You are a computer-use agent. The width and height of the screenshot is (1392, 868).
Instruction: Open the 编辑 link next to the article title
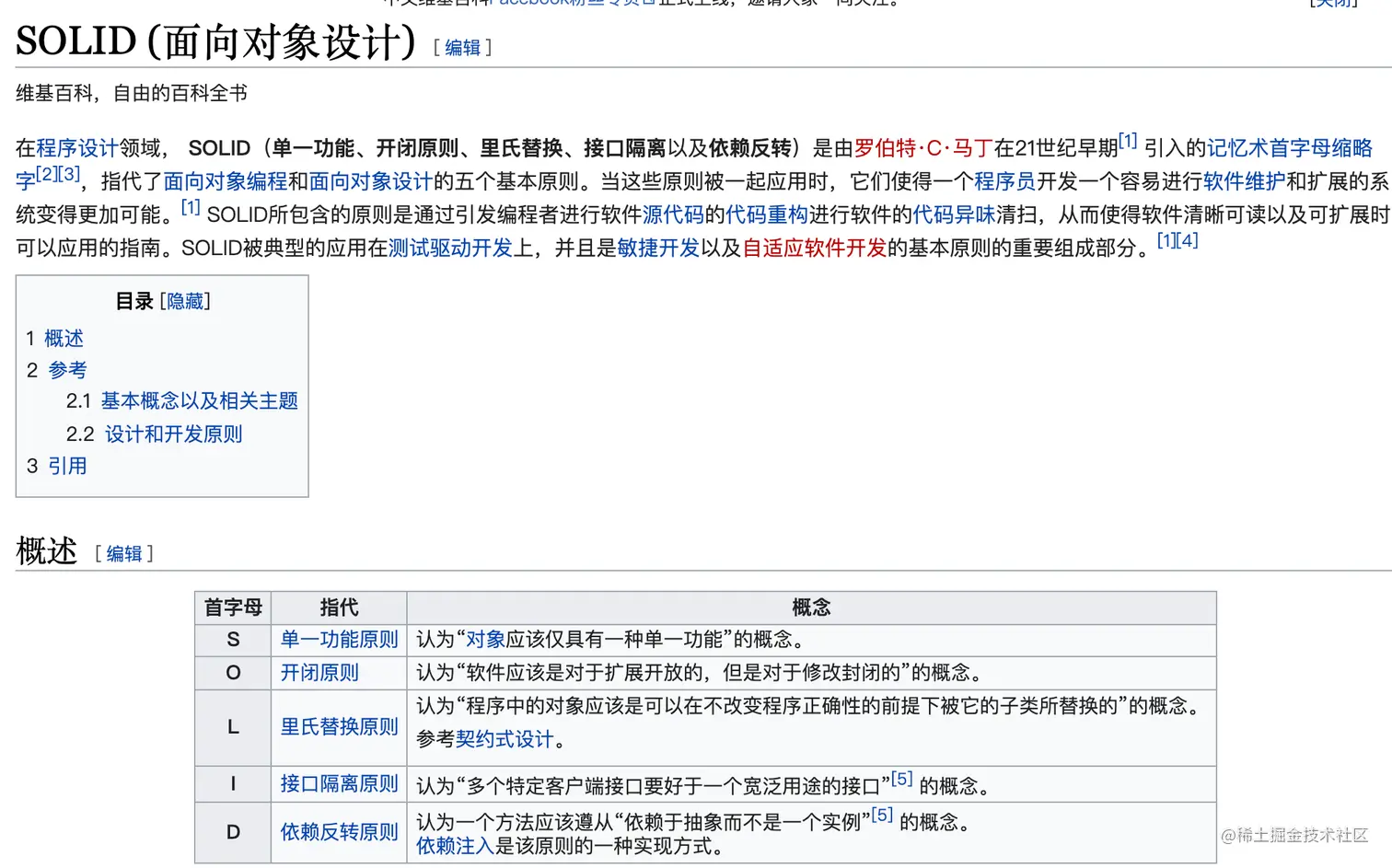(x=463, y=47)
